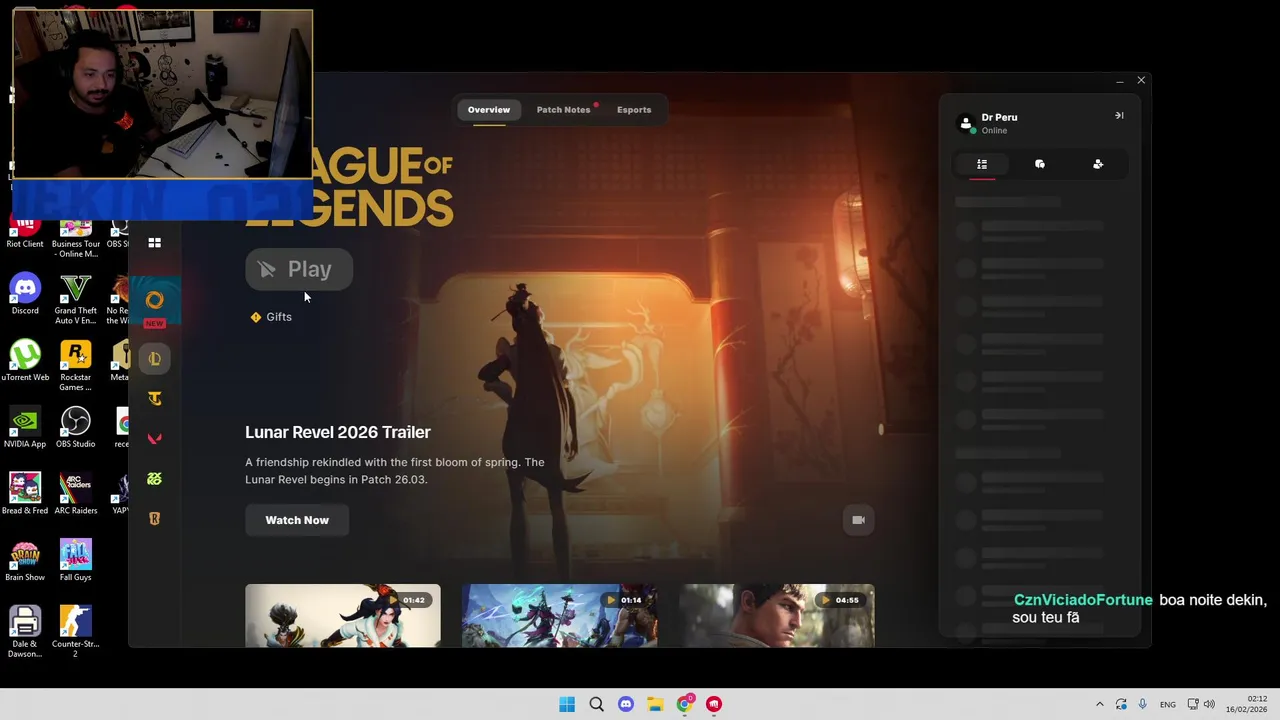1280x720 pixels.
Task: Open the Gifts link
Action: [x=271, y=317]
